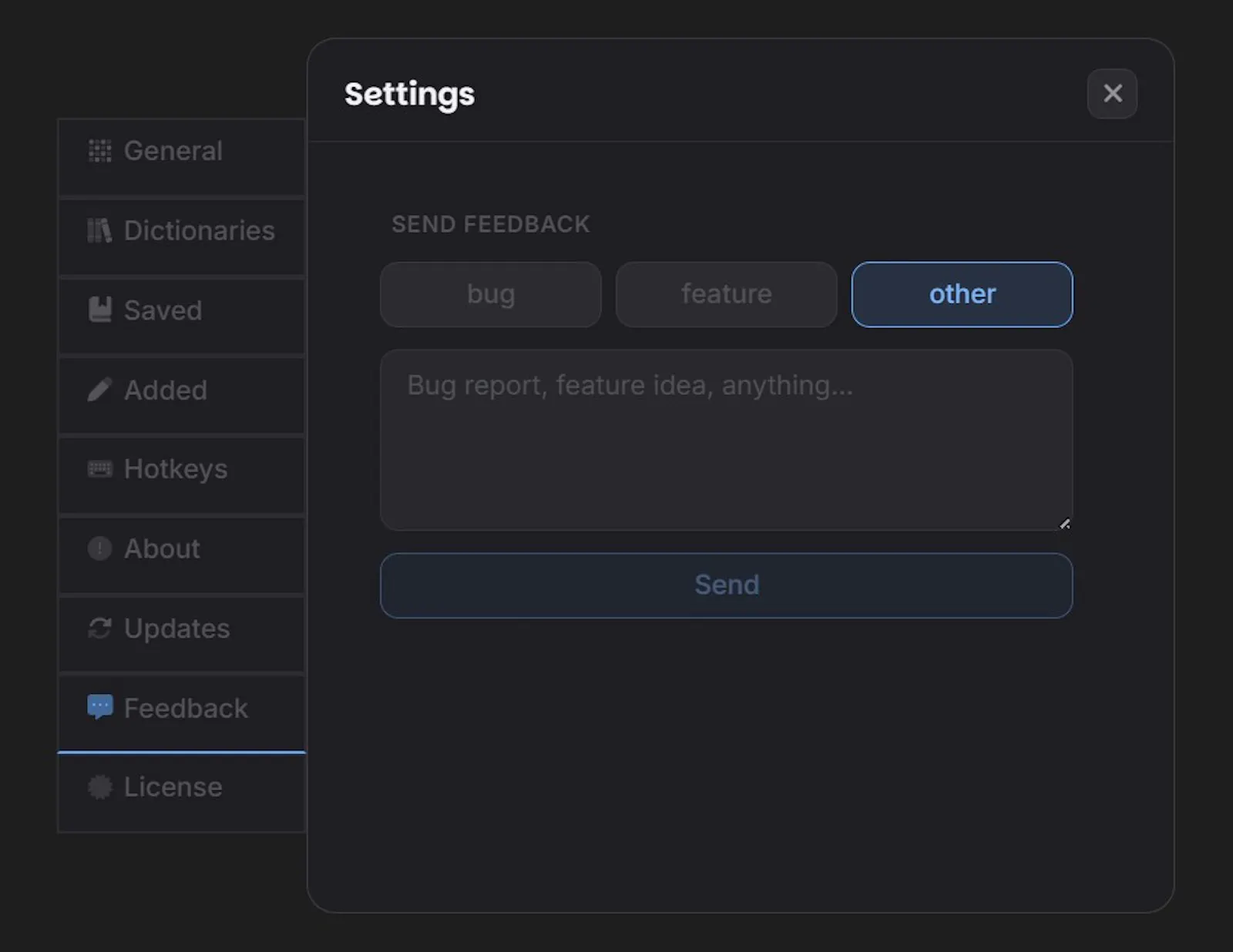This screenshot has width=1233, height=952.
Task: Select the Feedback tab
Action: point(182,714)
